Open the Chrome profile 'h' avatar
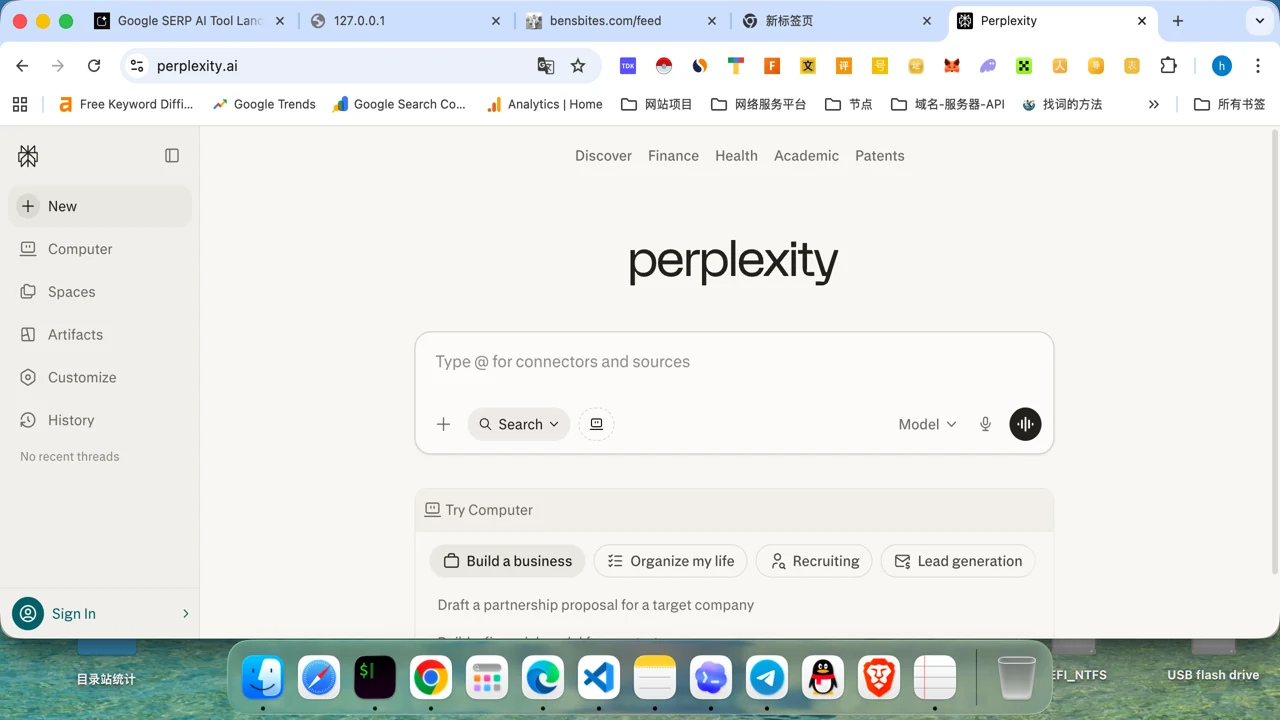The height and width of the screenshot is (720, 1280). (1221, 66)
